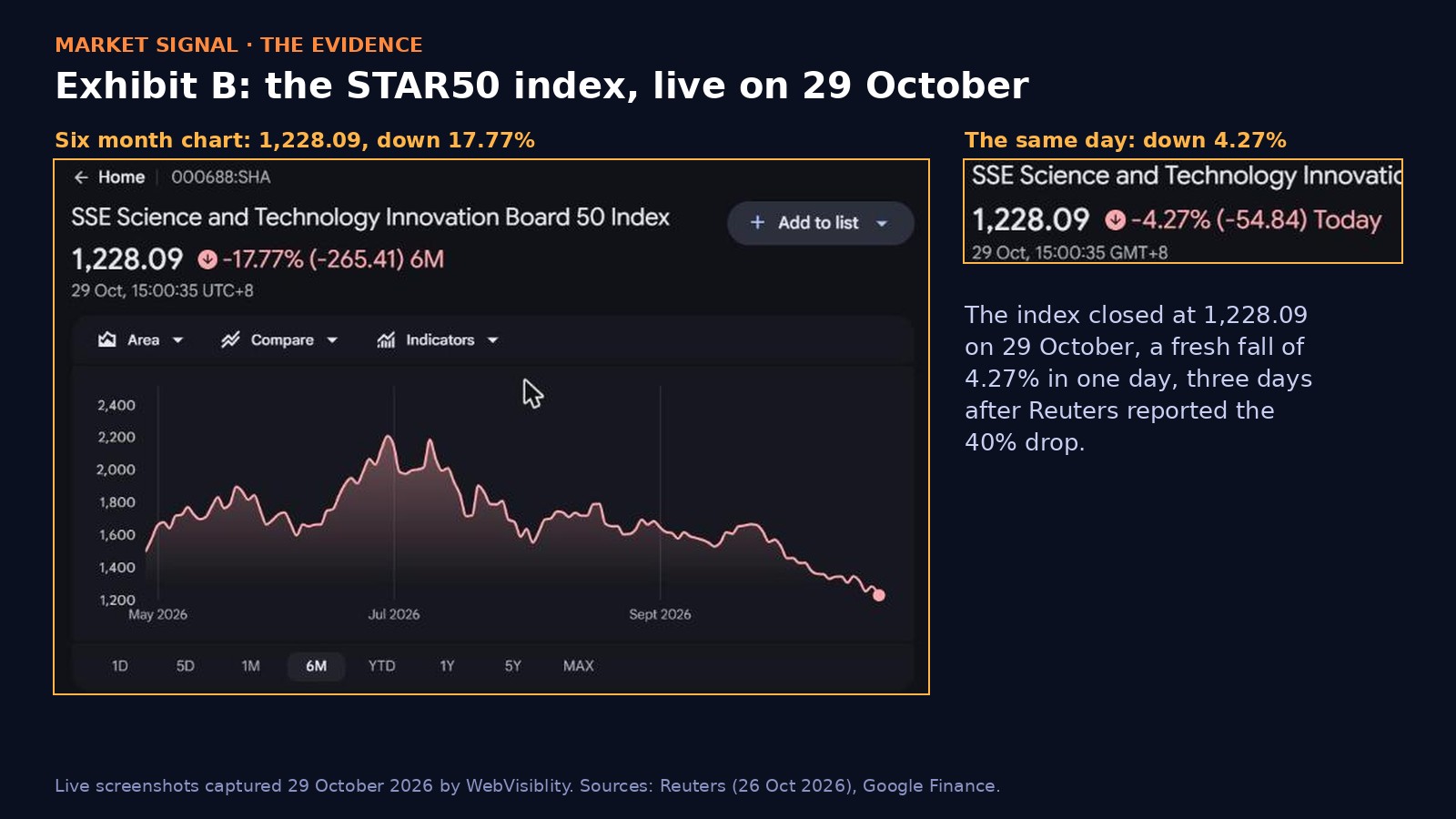Viewport: 1456px width, 819px height.
Task: Click the 1,228.09 price in six month panel
Action: click(127, 259)
